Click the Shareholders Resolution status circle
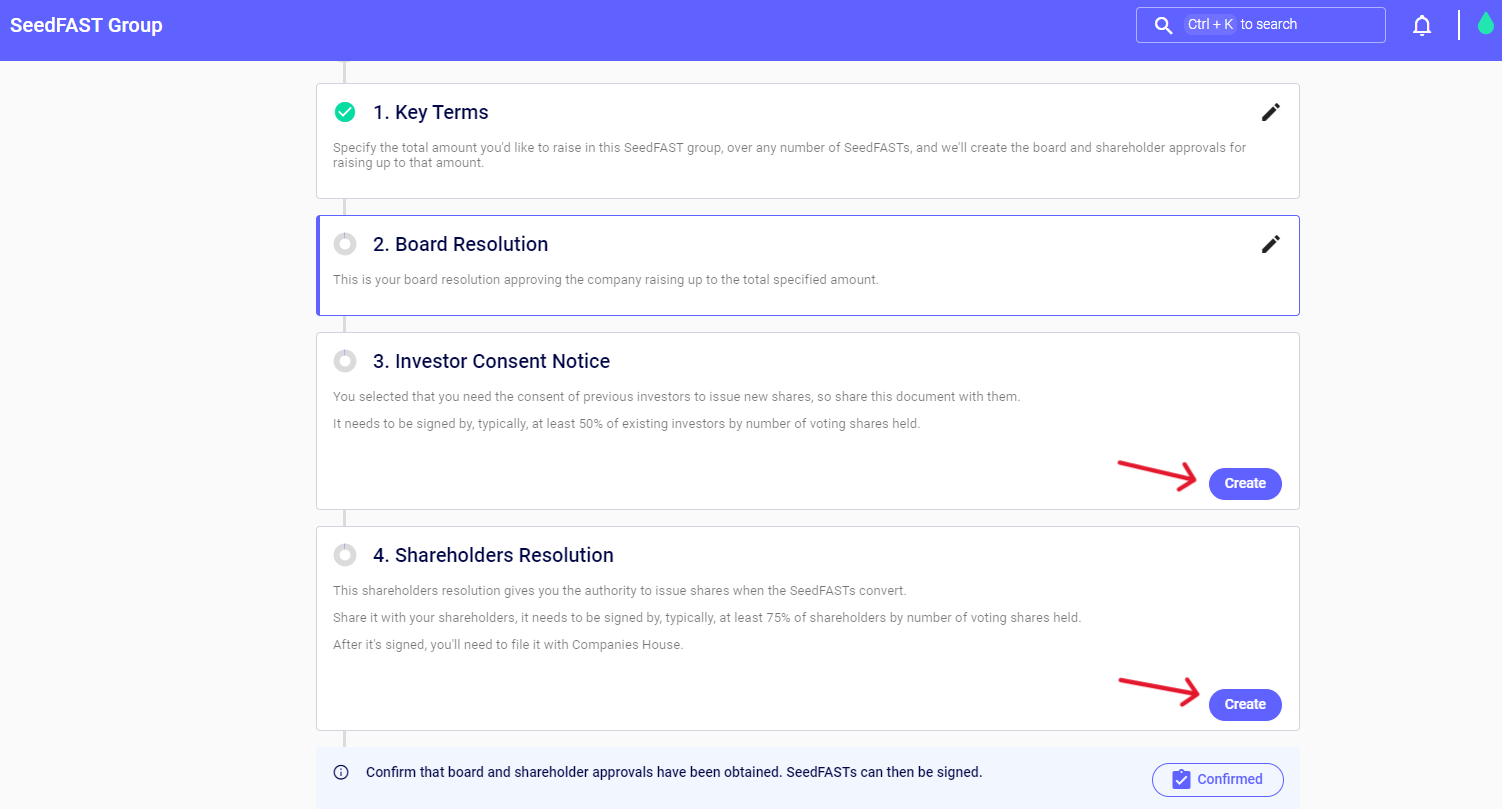The width and height of the screenshot is (1502, 809). [x=345, y=555]
